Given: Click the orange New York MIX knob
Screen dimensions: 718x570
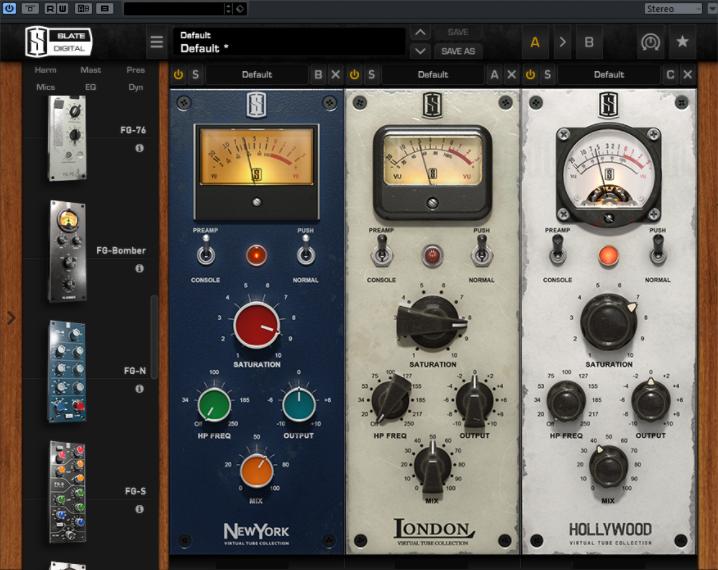Looking at the screenshot, I should click(257, 471).
